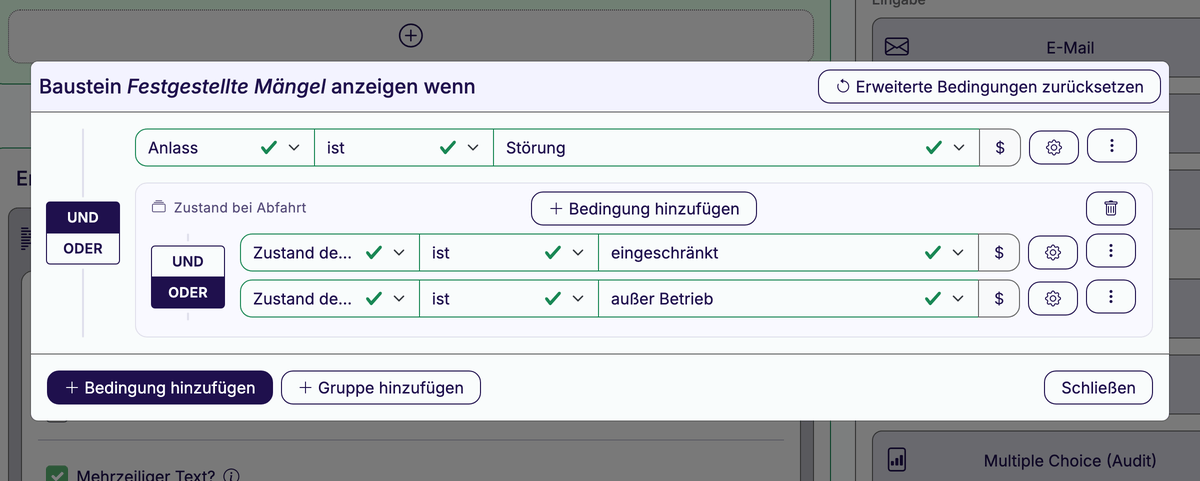Open gear settings for außer Betrieb condition
Viewport: 1200px width, 481px height.
coord(1053,298)
